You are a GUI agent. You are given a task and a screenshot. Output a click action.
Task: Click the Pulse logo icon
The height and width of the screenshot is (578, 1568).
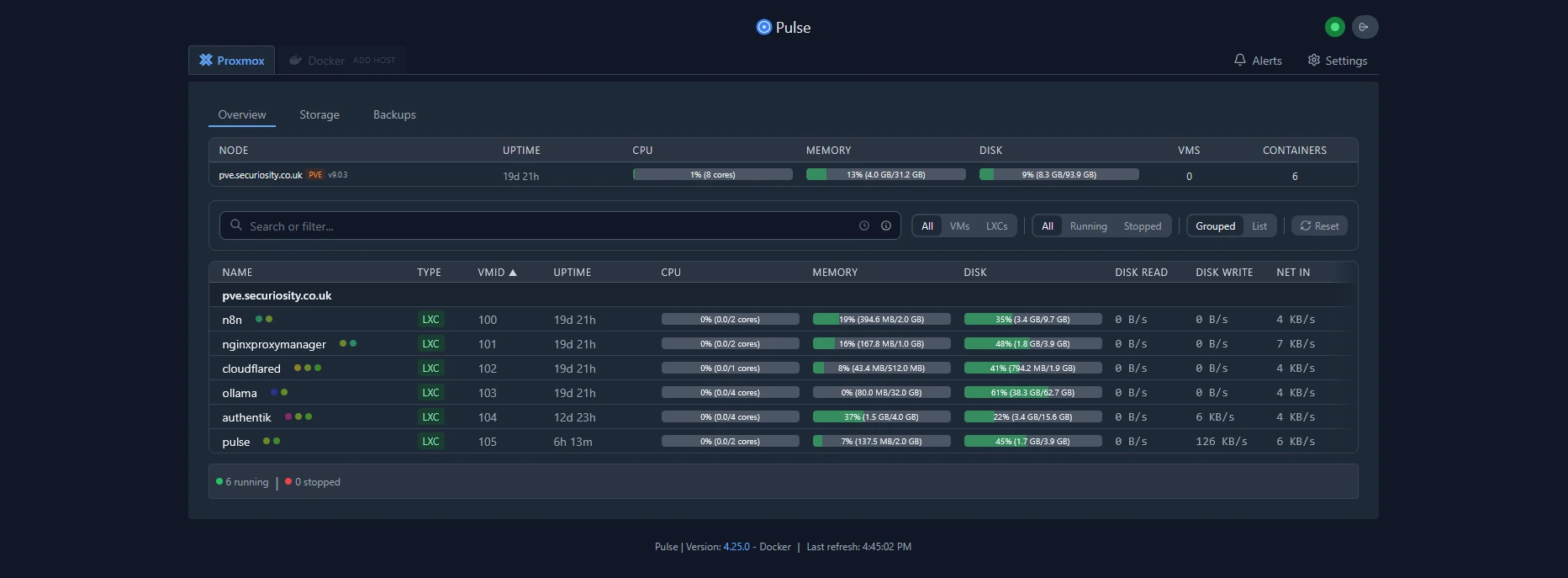[763, 27]
